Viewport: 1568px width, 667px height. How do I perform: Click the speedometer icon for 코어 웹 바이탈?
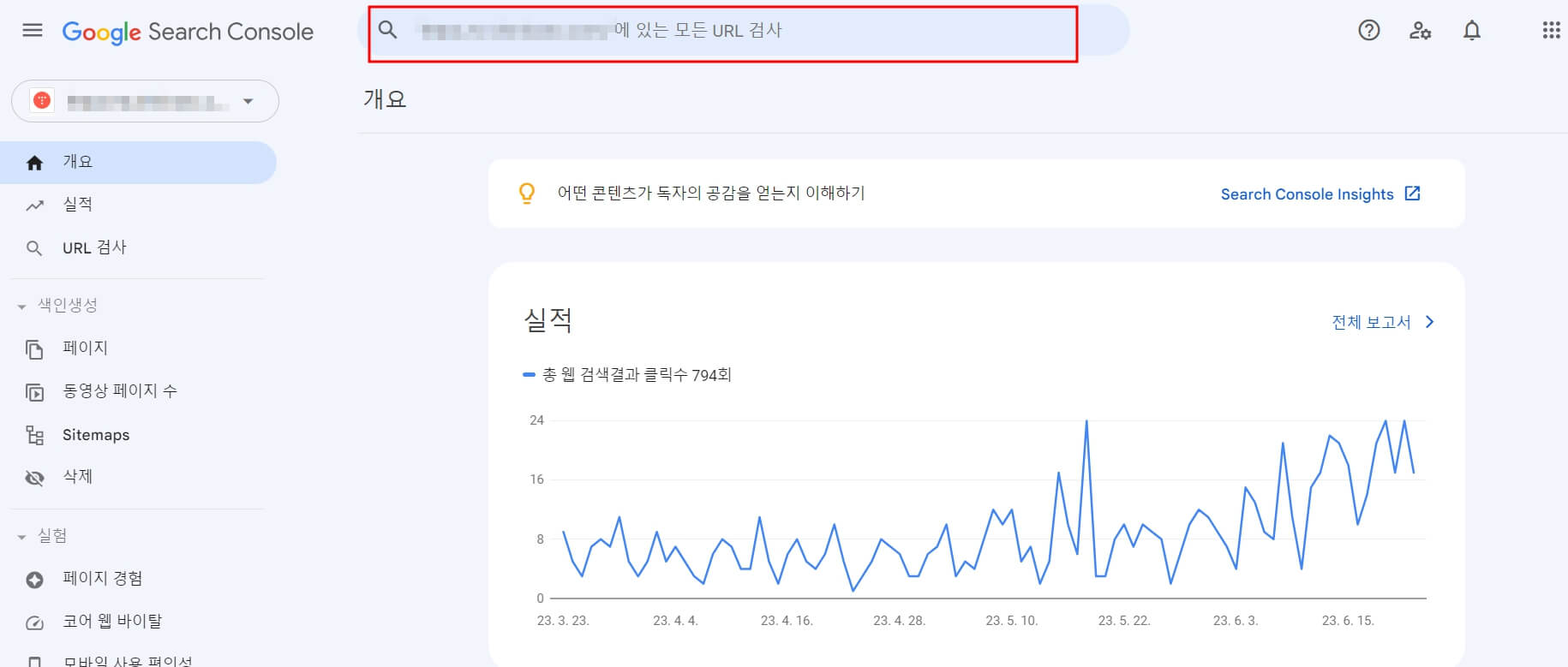[x=34, y=623]
